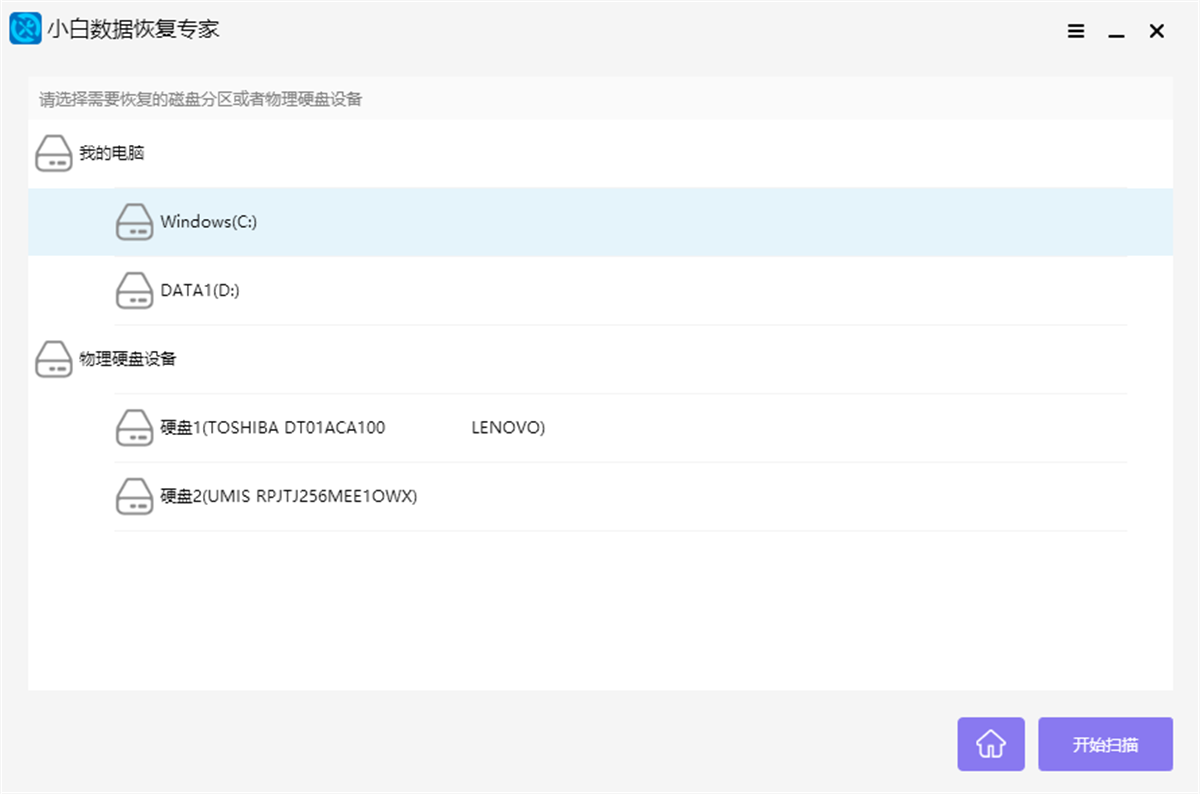Click the 硬盘1 TOSHIBA drive icon

click(134, 428)
